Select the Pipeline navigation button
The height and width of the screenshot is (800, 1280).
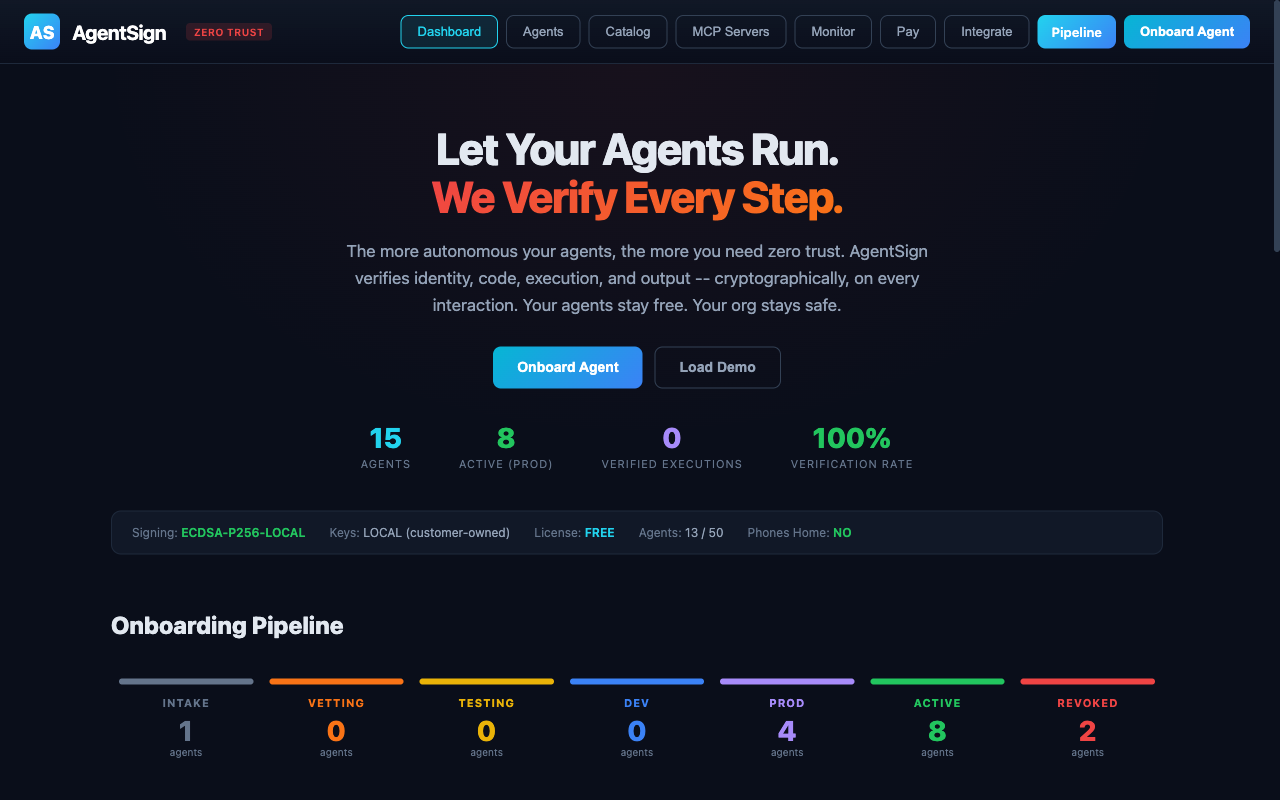click(1076, 31)
